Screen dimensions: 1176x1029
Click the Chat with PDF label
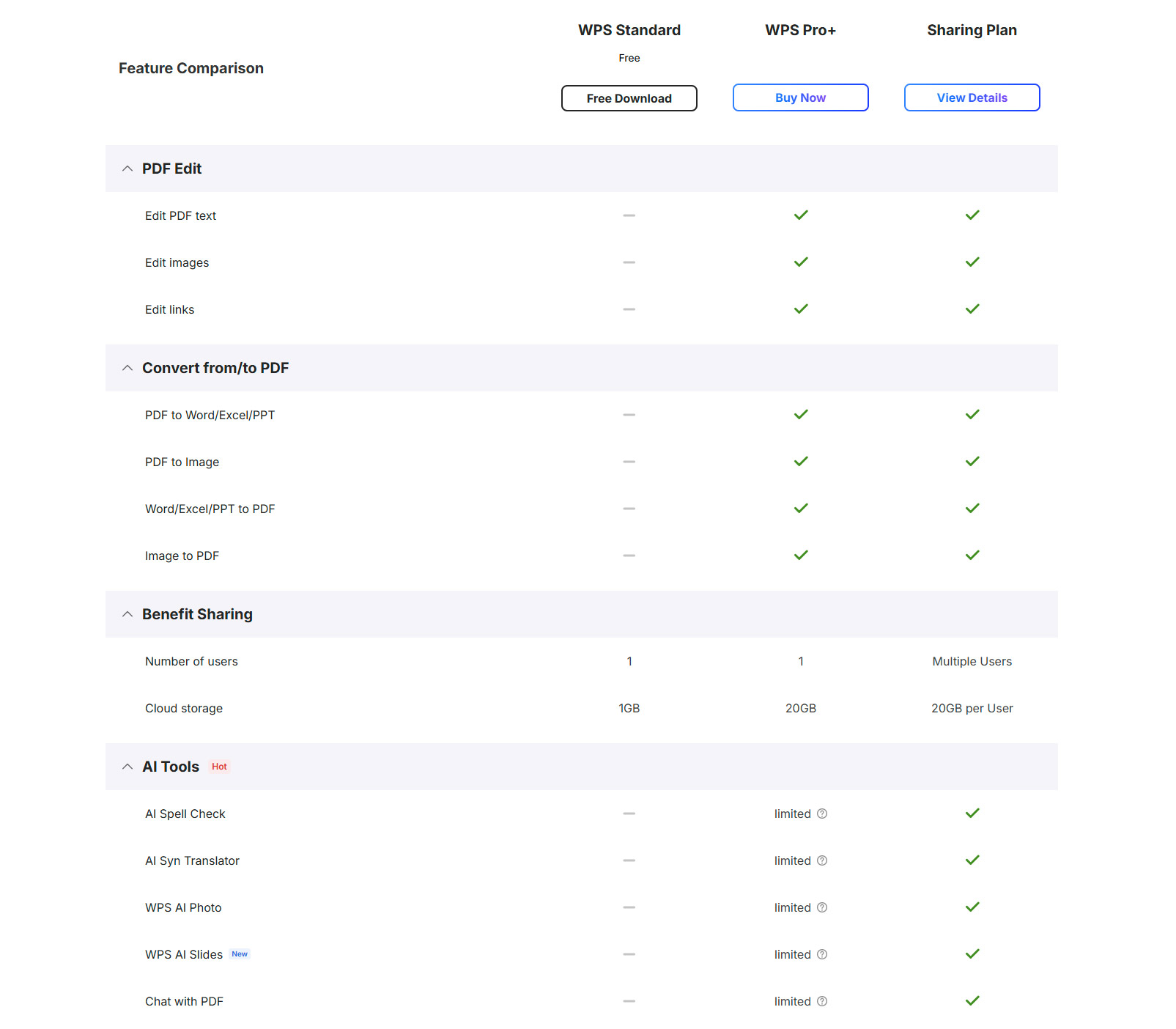tap(184, 1001)
